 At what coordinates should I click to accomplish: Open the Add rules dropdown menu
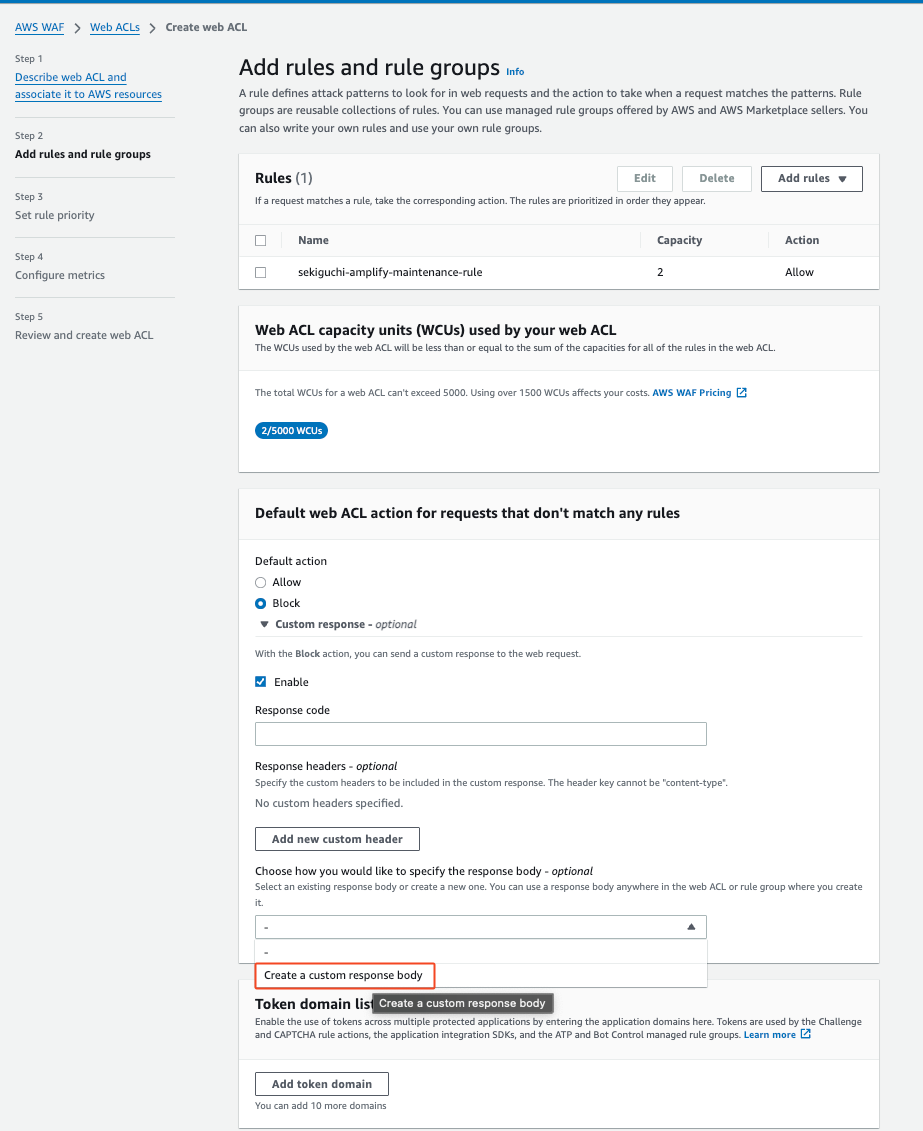pos(811,179)
